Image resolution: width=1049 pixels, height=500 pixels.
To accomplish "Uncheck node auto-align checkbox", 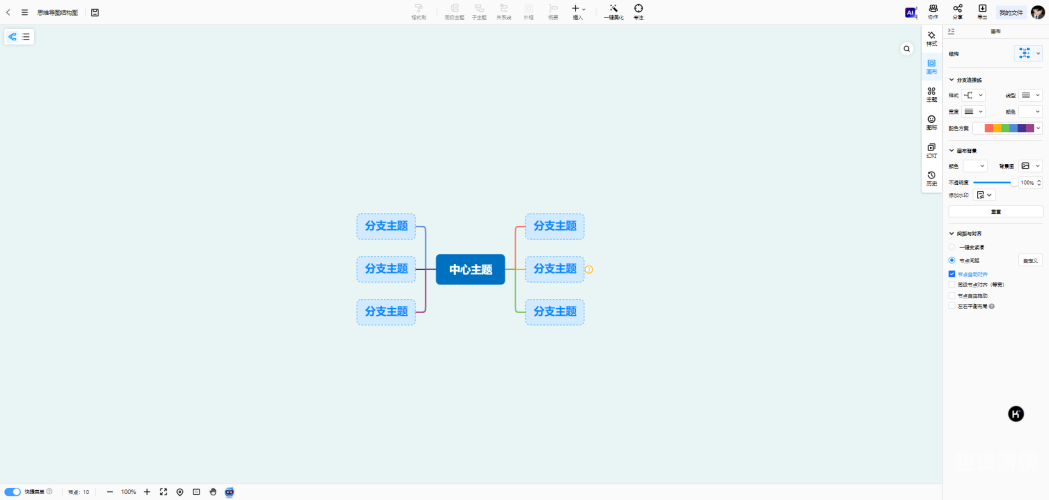I will (x=952, y=274).
